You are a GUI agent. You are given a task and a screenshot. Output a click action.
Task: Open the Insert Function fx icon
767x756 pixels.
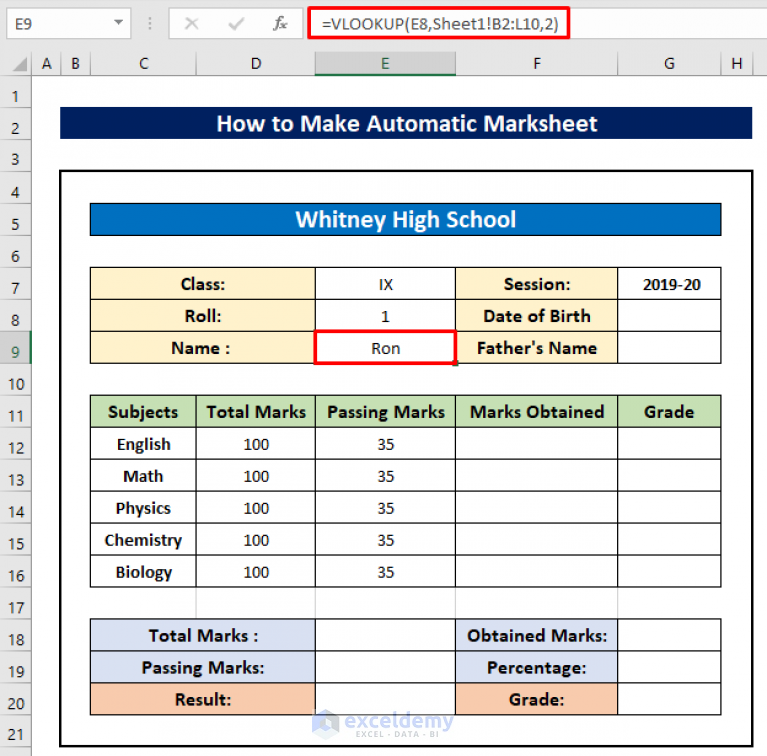(280, 23)
